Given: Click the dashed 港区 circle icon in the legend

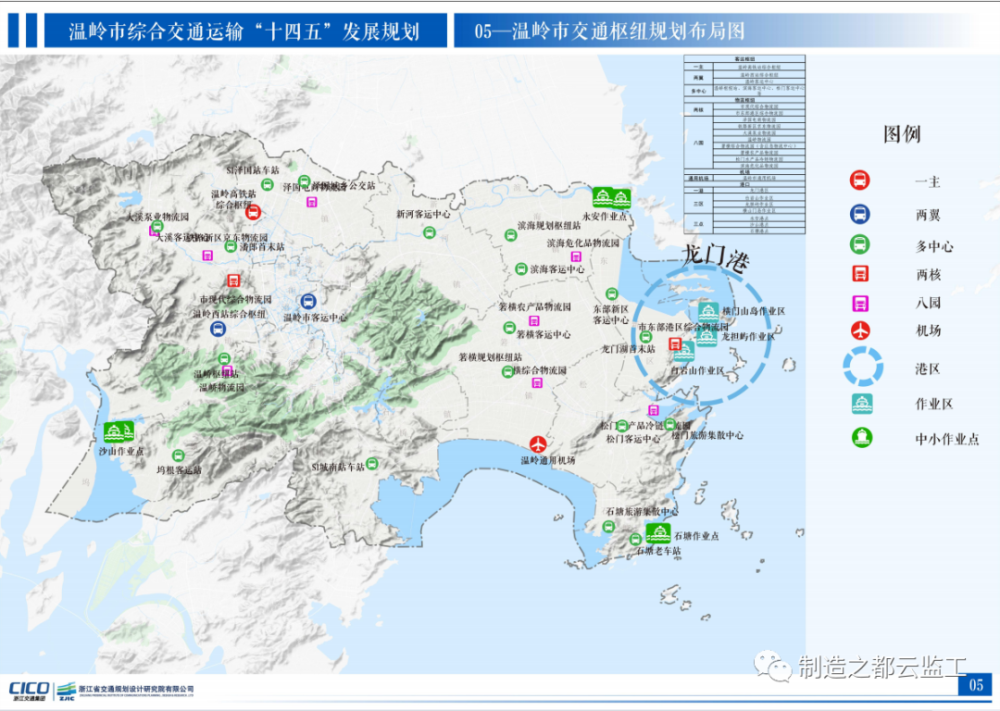Looking at the screenshot, I should pyautogui.click(x=863, y=367).
